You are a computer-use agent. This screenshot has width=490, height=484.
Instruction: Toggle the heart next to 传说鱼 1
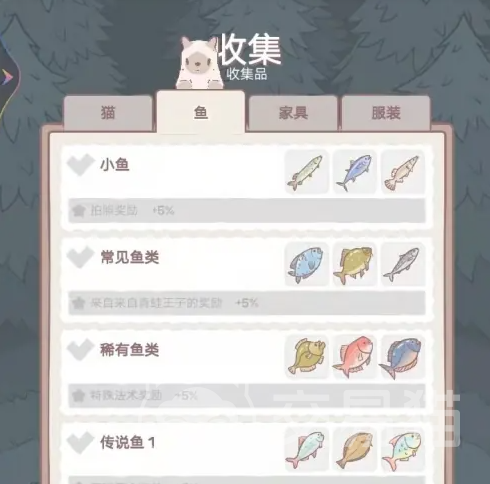click(x=80, y=442)
